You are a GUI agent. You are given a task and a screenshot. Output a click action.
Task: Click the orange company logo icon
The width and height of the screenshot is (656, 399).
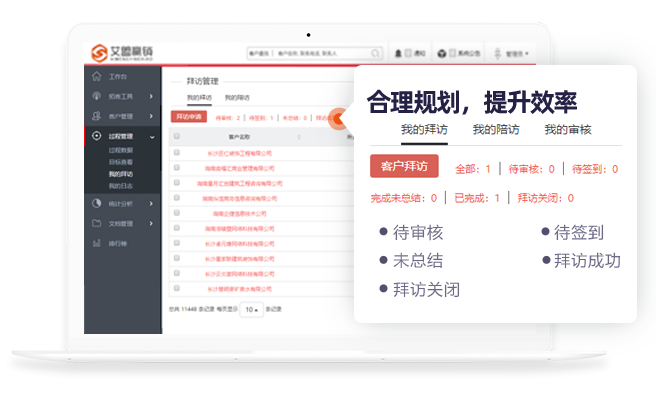pos(100,53)
